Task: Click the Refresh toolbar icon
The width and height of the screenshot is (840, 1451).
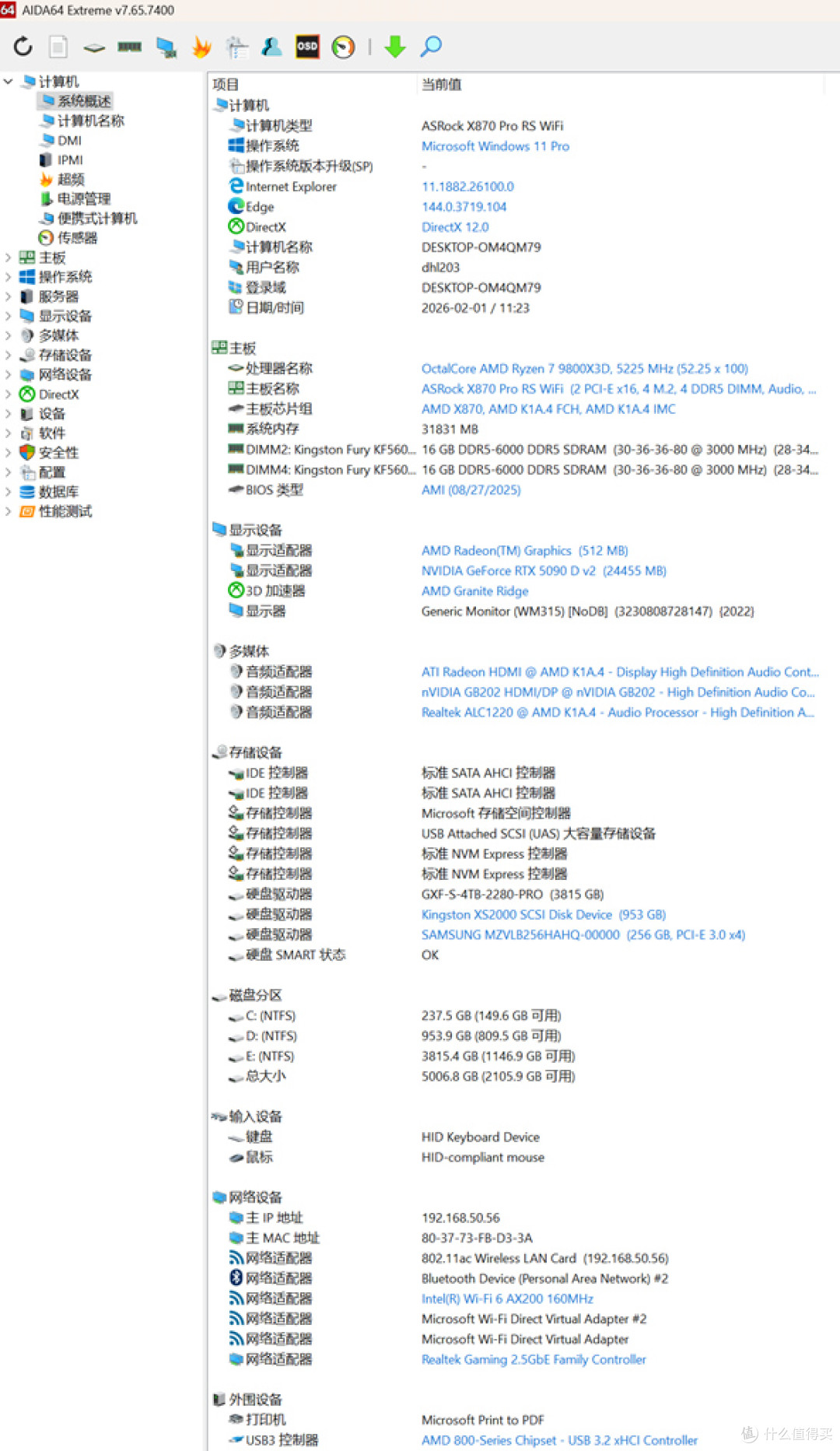Action: click(23, 47)
